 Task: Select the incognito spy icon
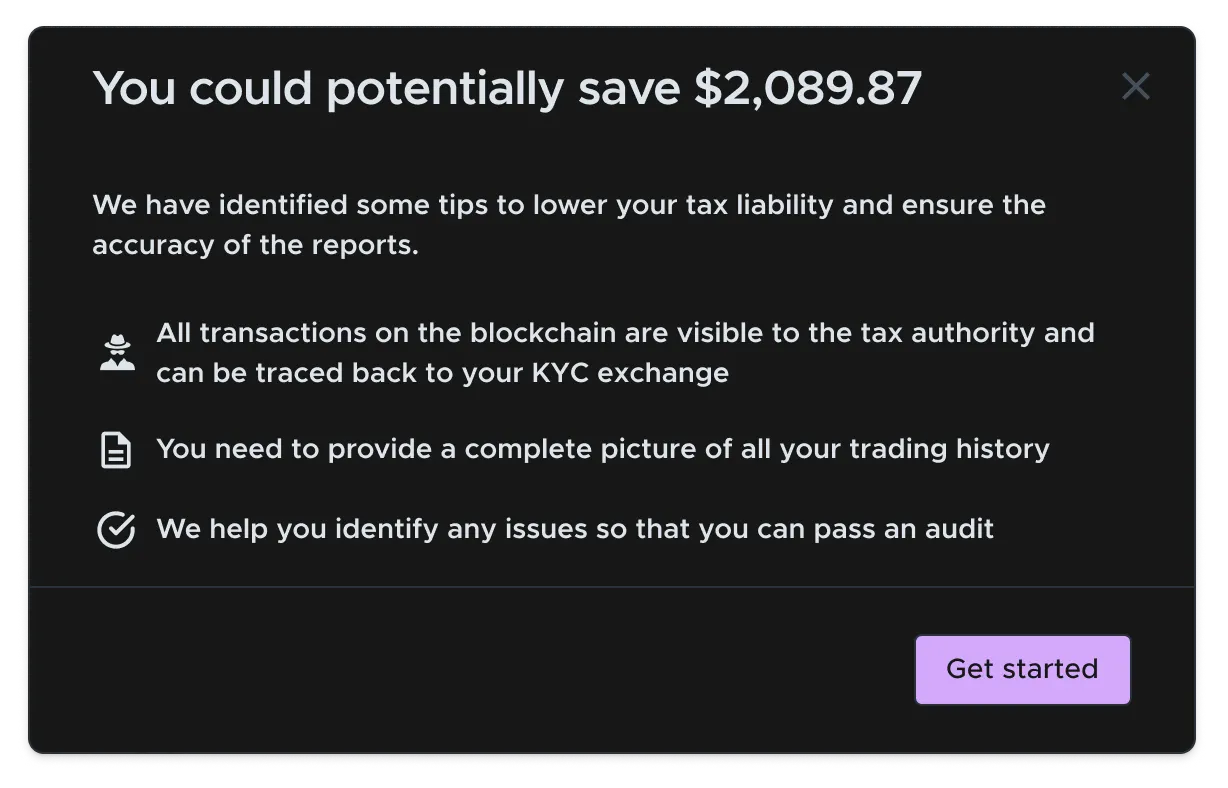(117, 352)
